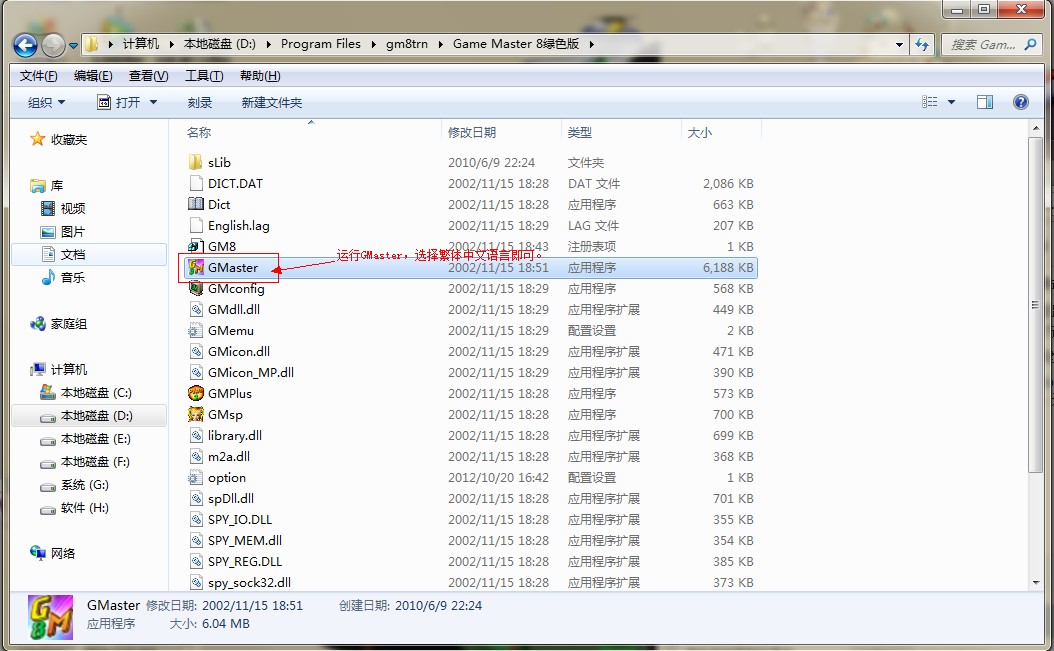Select the DICT.DAT file icon
The height and width of the screenshot is (651, 1054).
pyautogui.click(x=196, y=183)
